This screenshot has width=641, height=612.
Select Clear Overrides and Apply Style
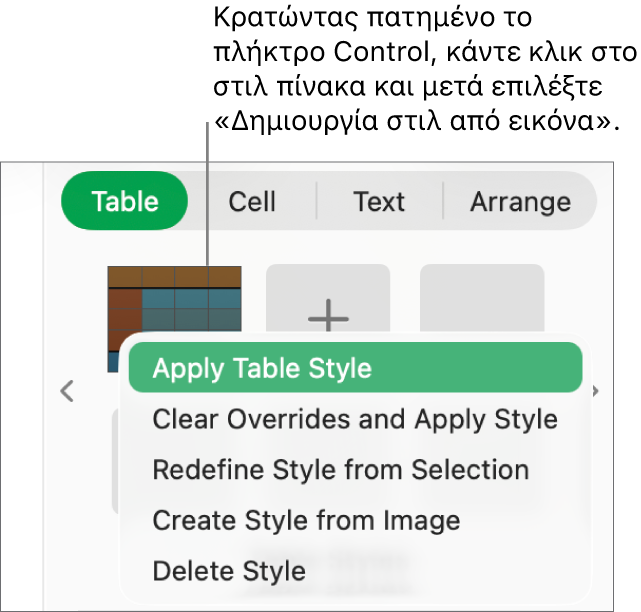coord(355,419)
